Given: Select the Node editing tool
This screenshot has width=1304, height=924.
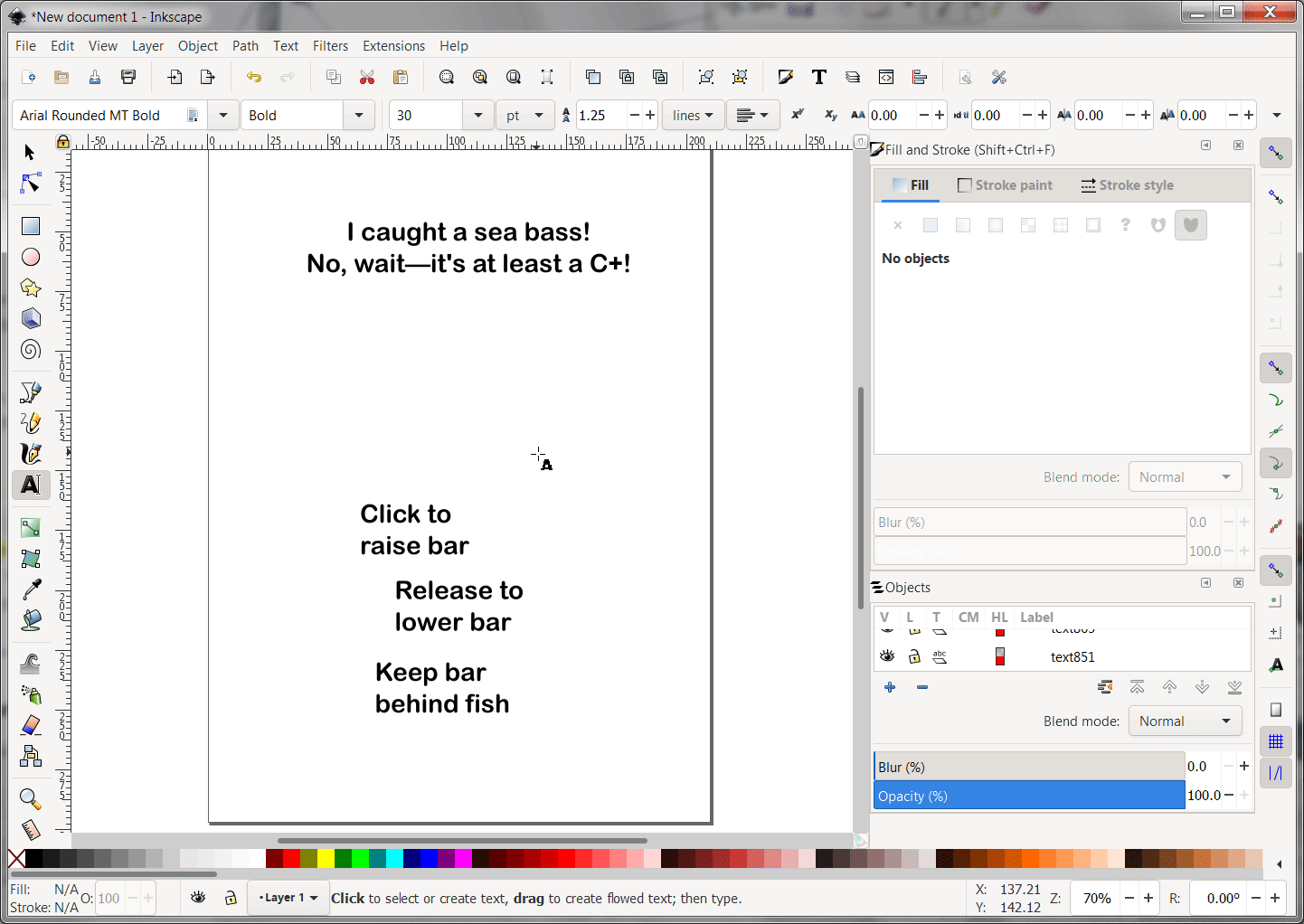Looking at the screenshot, I should pos(30,183).
